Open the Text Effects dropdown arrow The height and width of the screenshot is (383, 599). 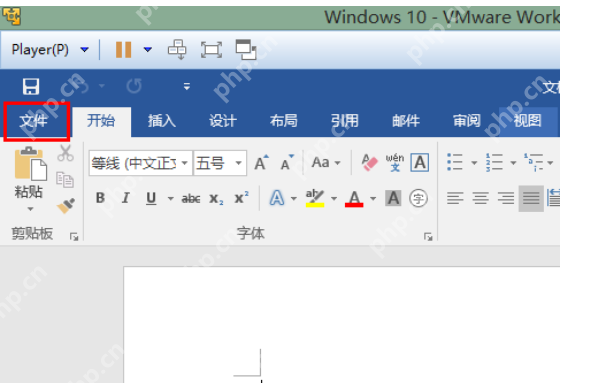(293, 199)
